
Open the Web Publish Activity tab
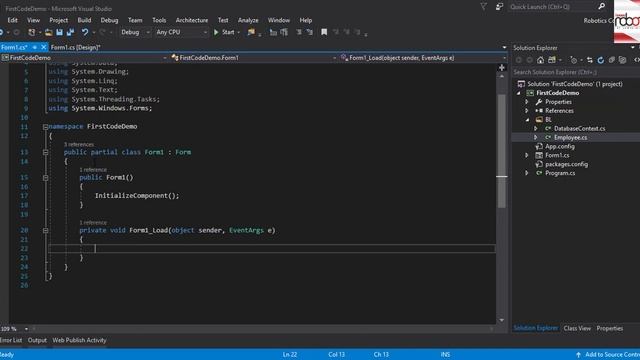coord(79,340)
